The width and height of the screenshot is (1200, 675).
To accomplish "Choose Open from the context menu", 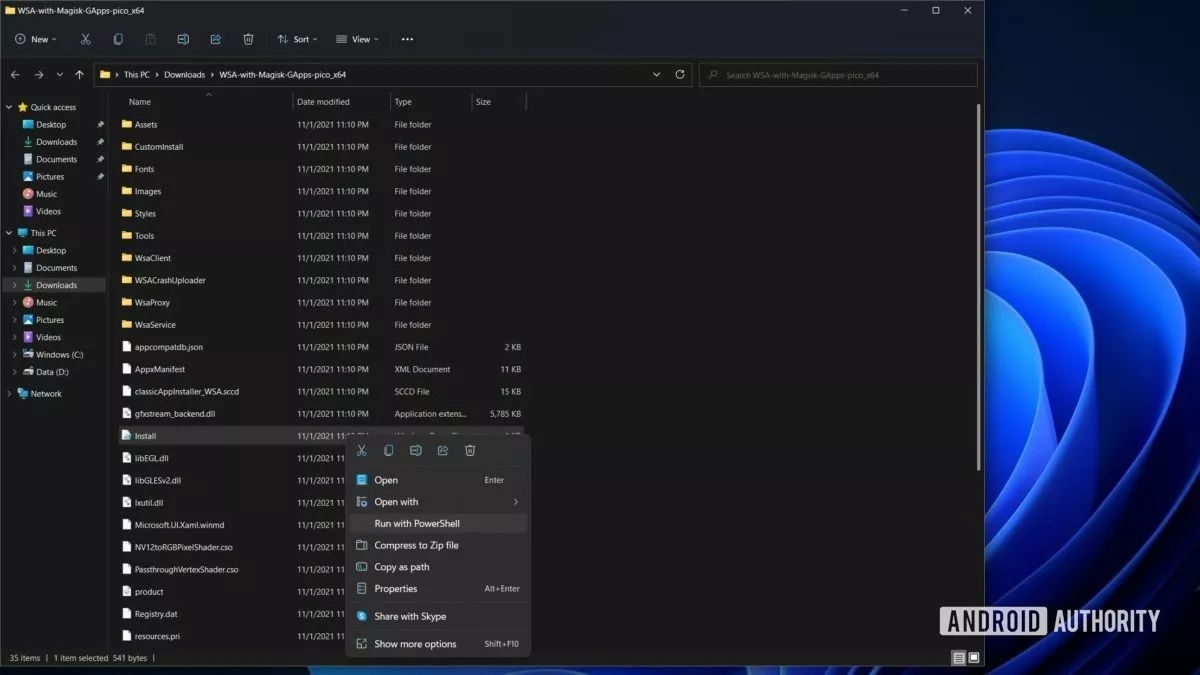I will click(x=437, y=480).
